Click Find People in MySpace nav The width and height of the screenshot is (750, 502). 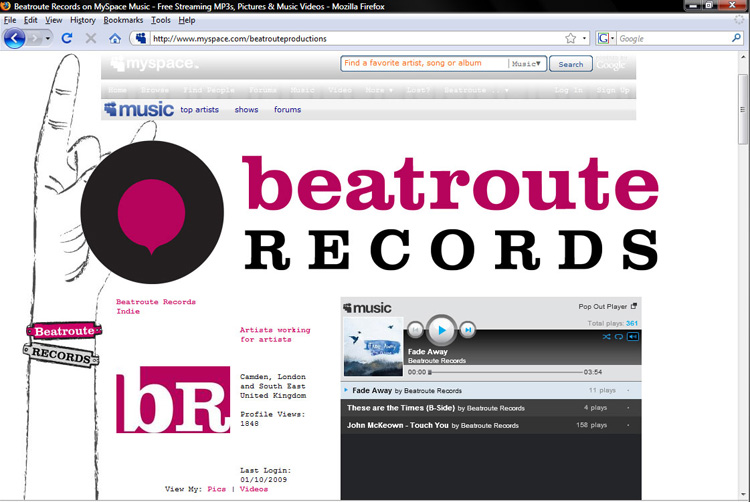(209, 90)
